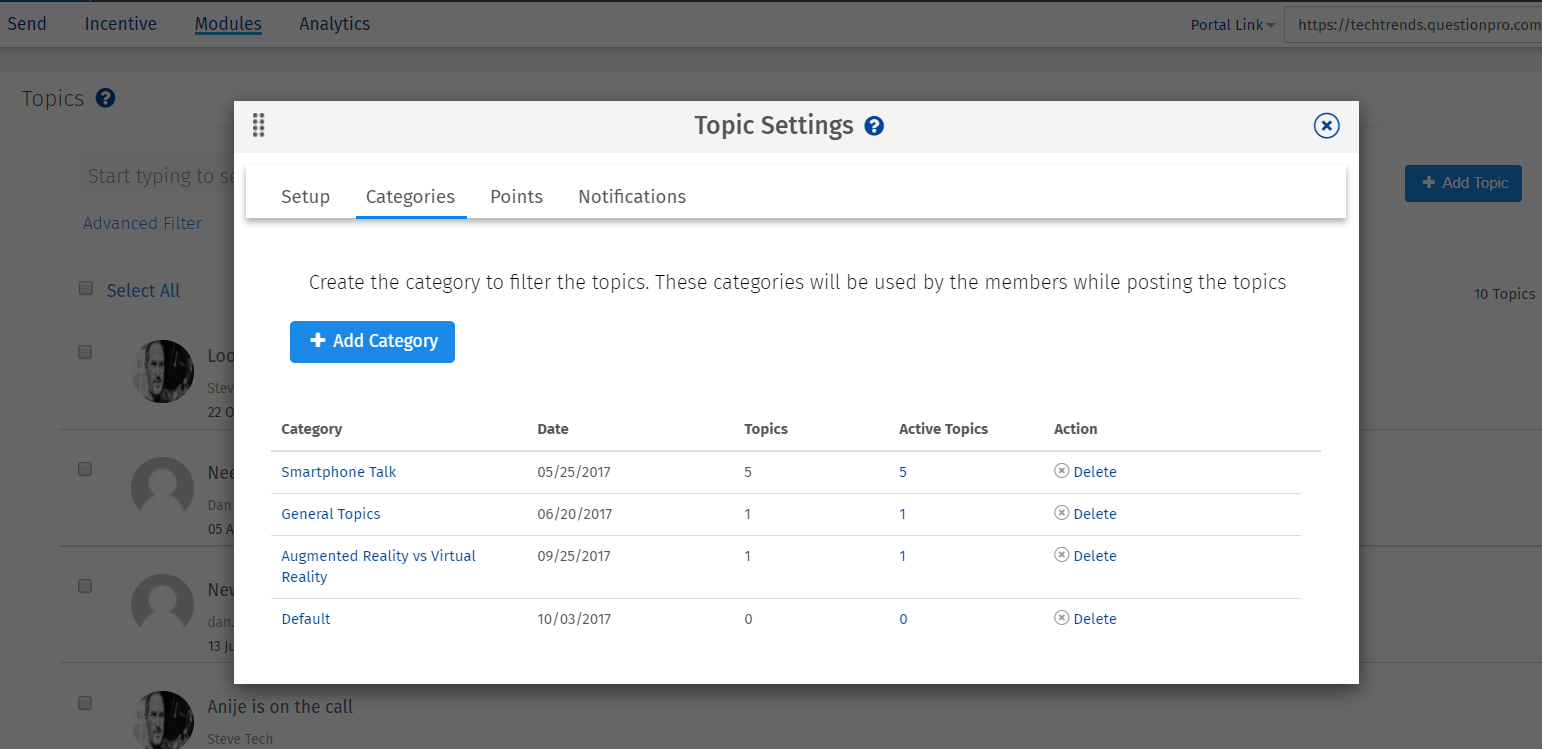Click the Add Category button
The image size is (1542, 749).
coord(372,341)
